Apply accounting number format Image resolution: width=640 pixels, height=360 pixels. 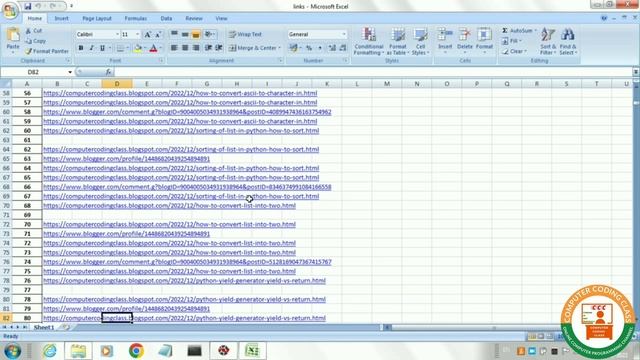tap(293, 48)
